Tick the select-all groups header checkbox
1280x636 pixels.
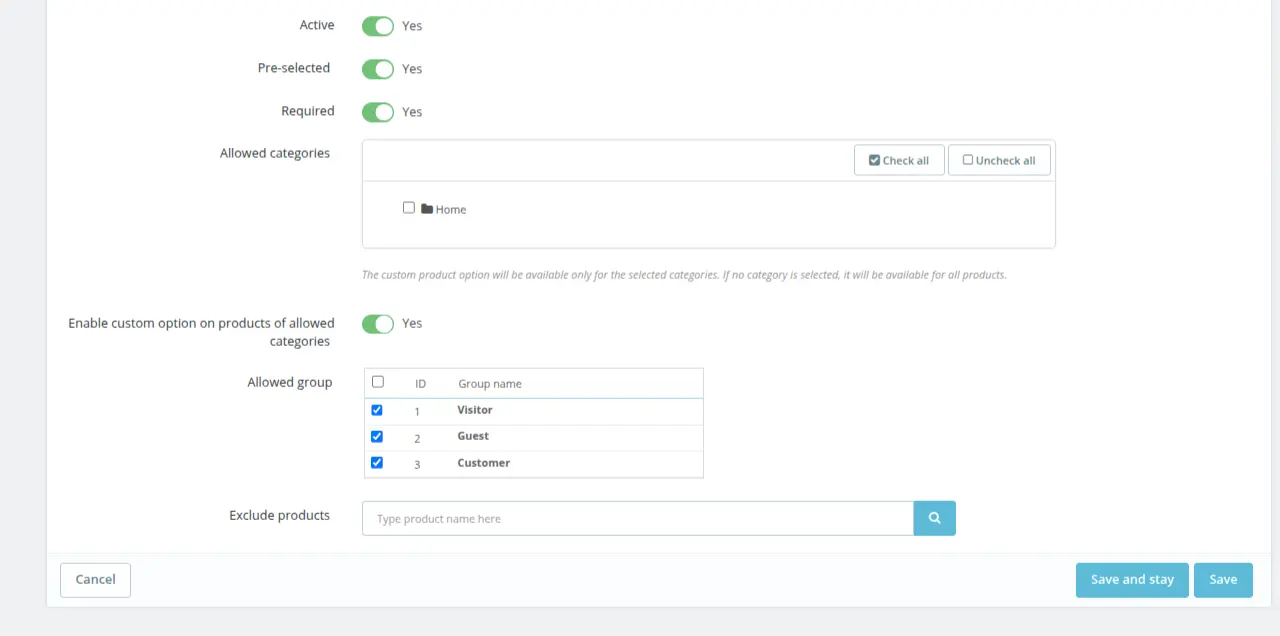(x=378, y=382)
